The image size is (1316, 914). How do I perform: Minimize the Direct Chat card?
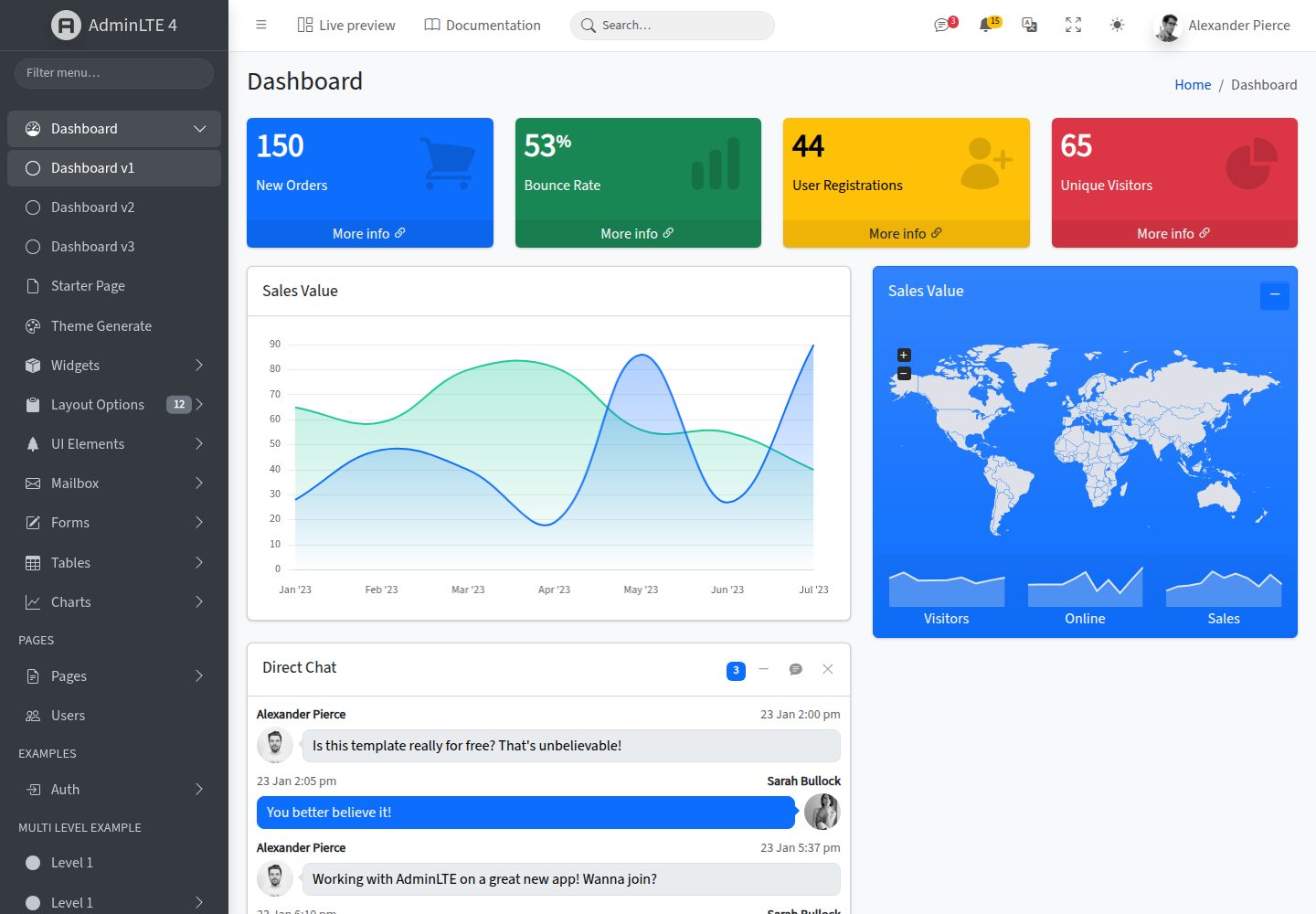764,669
